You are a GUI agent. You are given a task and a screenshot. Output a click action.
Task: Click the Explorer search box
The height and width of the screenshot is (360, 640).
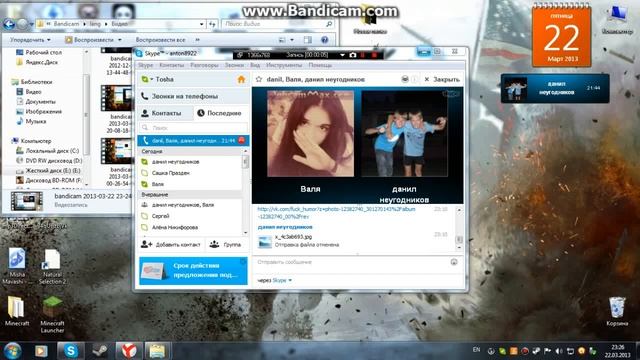(278, 24)
